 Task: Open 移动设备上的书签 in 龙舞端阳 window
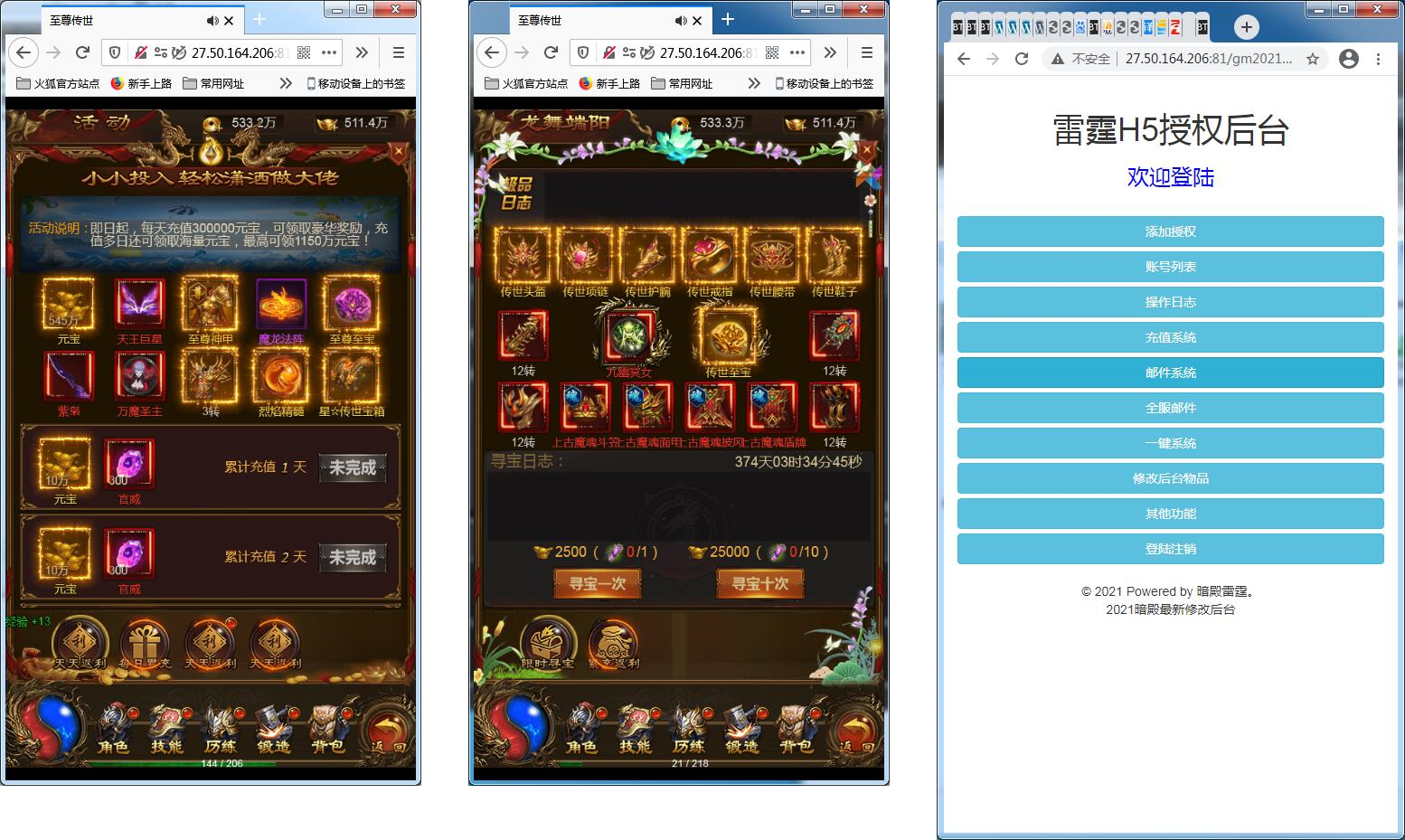pos(825,83)
